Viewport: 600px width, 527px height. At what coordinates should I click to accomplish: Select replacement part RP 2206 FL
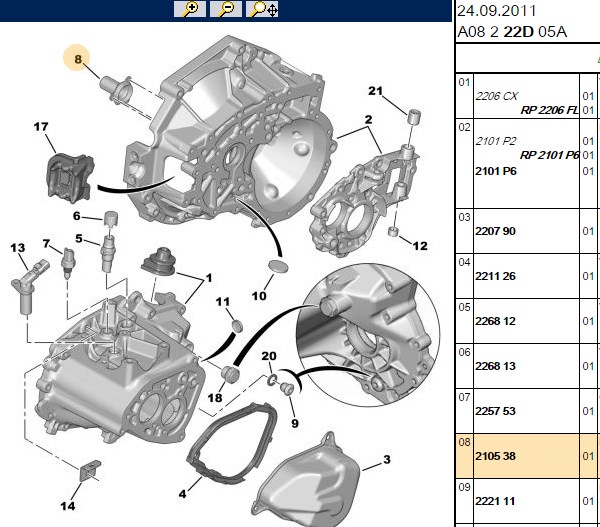point(549,110)
